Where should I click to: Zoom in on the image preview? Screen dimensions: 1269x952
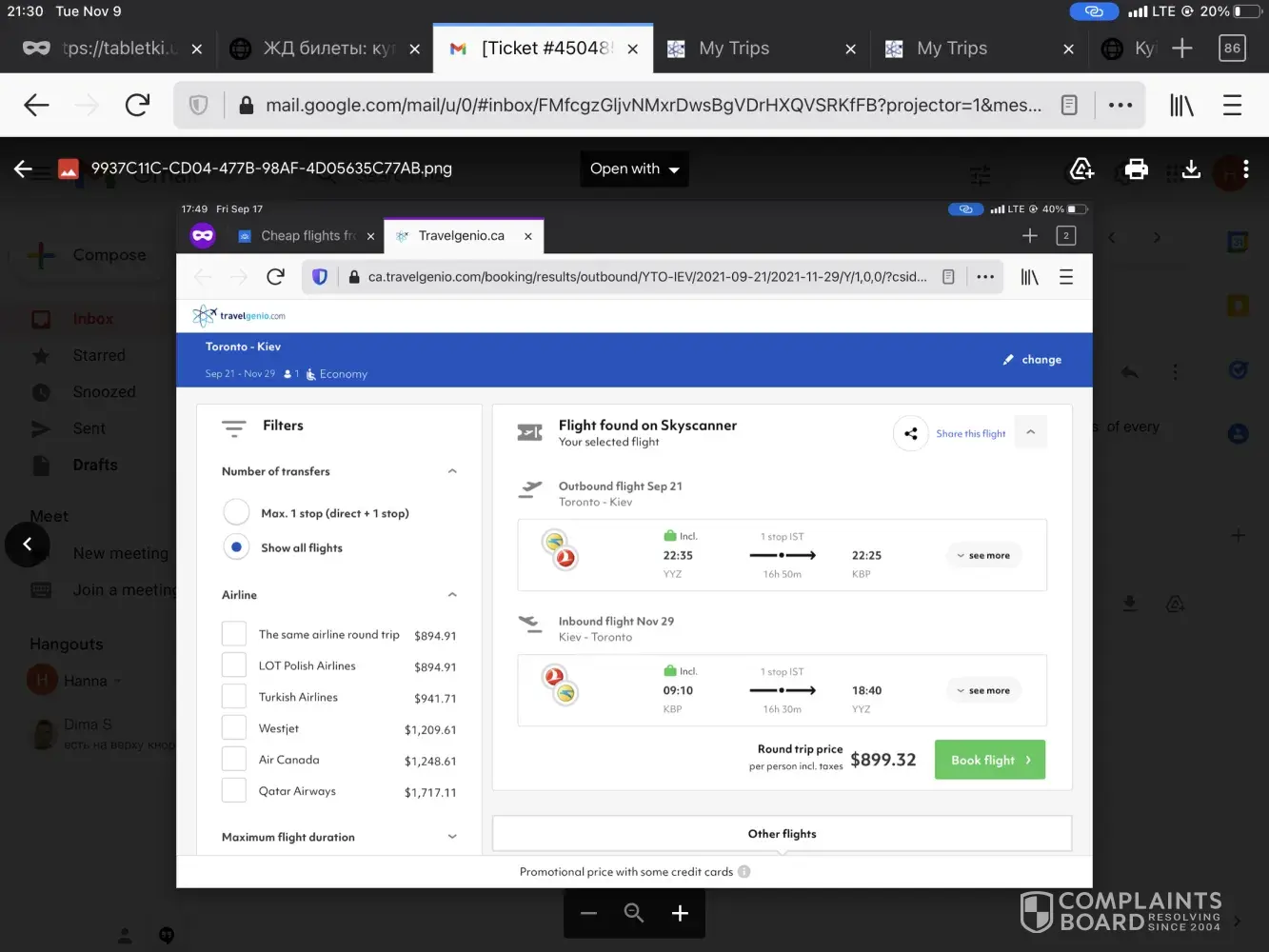680,914
